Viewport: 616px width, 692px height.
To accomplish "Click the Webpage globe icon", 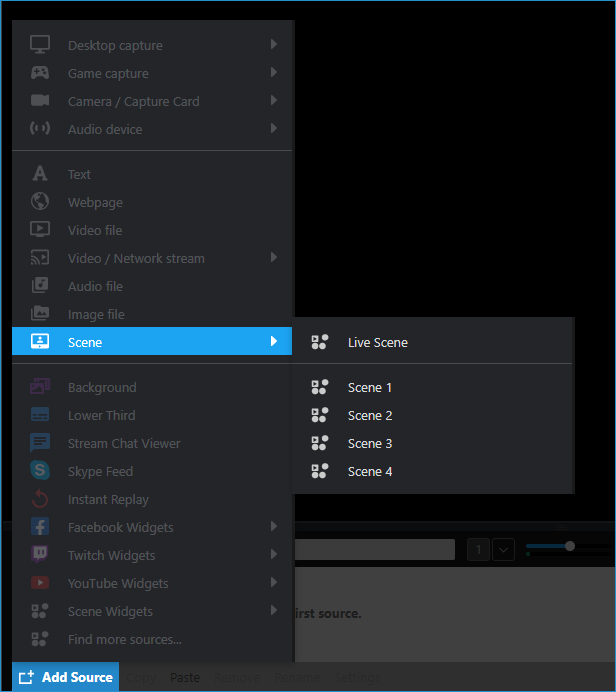I will tap(40, 202).
